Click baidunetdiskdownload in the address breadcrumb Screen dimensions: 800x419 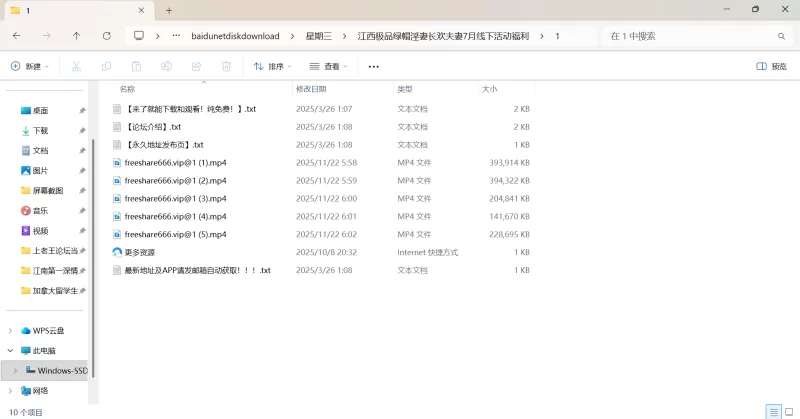(235, 36)
